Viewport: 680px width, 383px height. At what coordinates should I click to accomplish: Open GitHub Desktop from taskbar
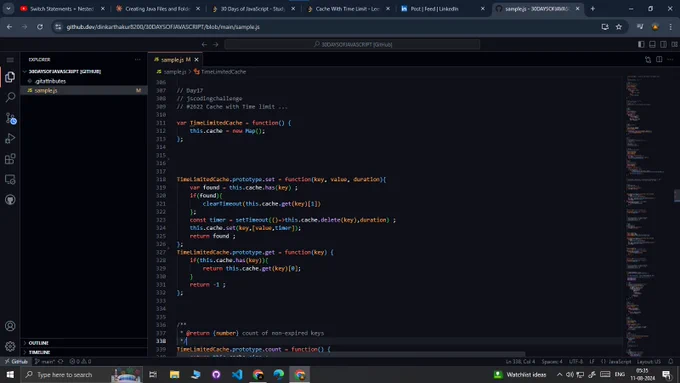[x=216, y=374]
